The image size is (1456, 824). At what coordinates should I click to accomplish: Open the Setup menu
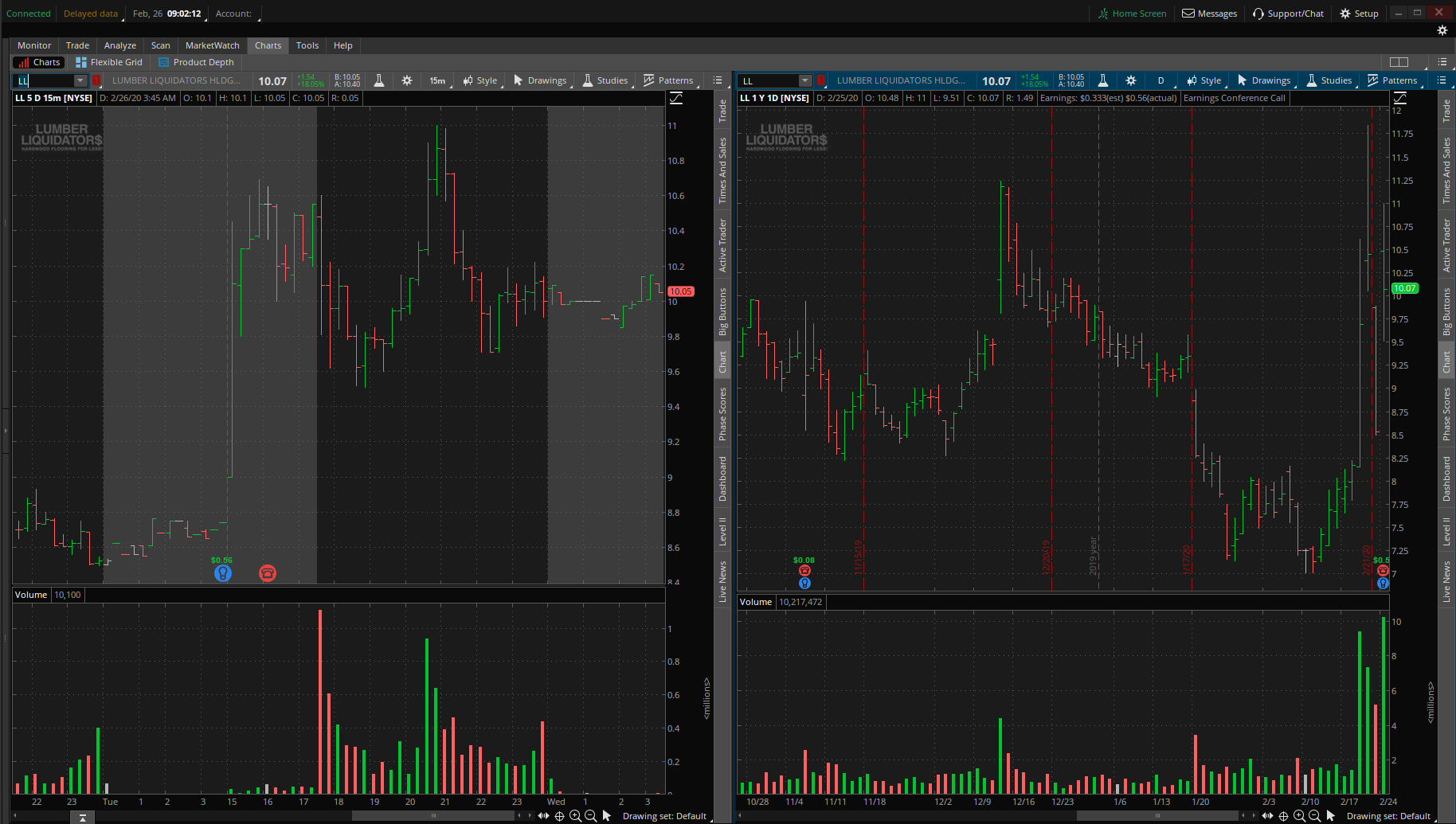(x=1359, y=14)
